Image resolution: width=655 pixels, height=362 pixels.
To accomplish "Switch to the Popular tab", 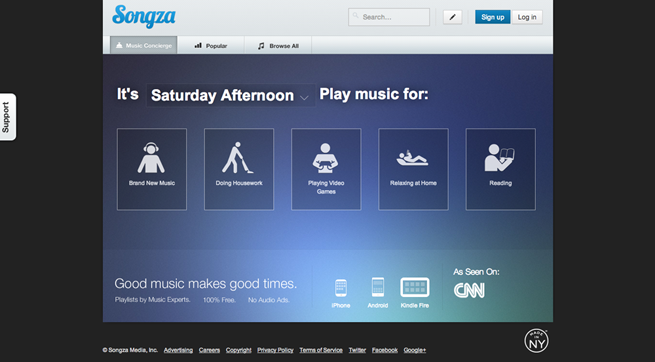I will [211, 46].
